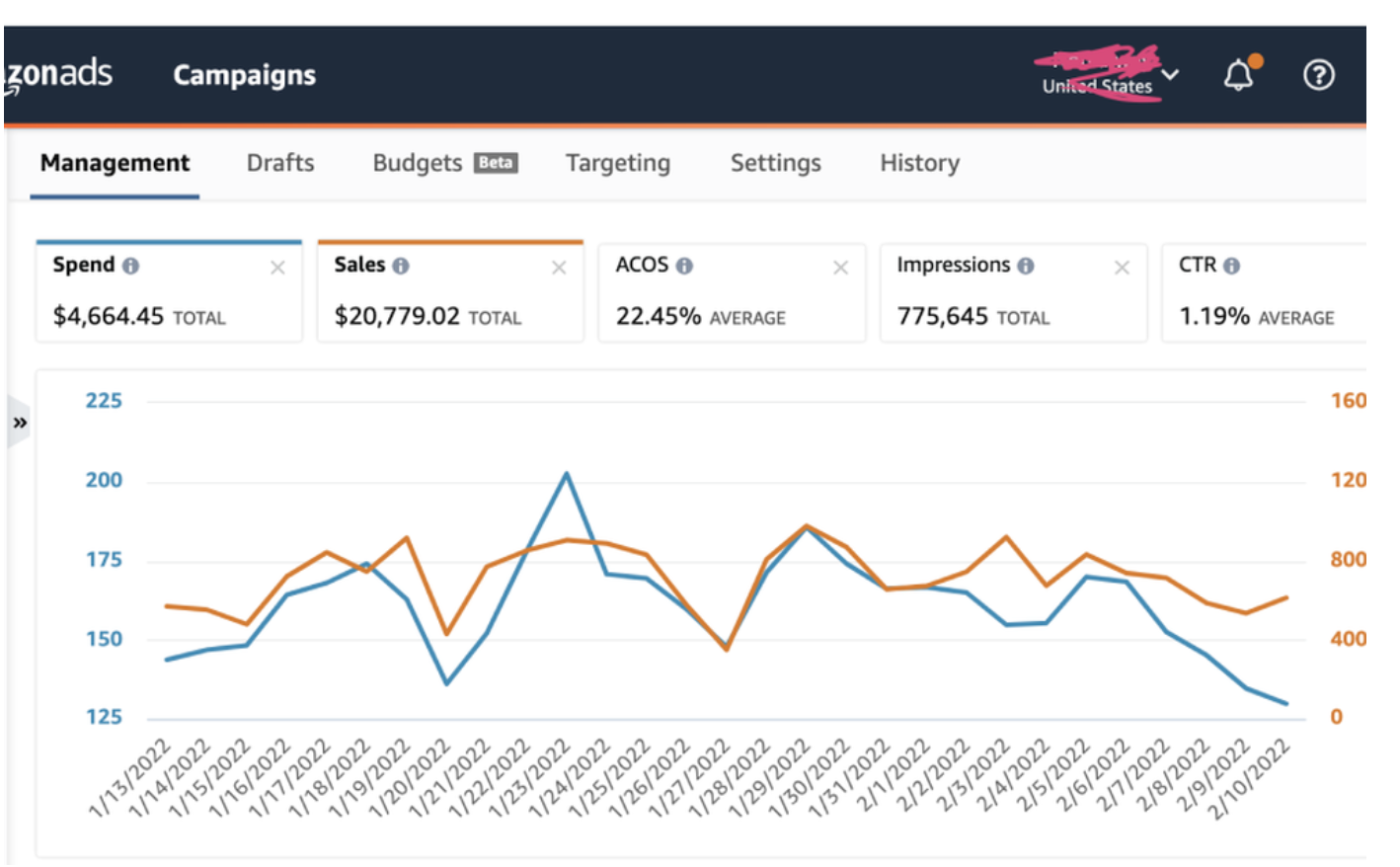The width and height of the screenshot is (1400, 867).
Task: Show info tooltip for ACOS
Action: pos(684,266)
